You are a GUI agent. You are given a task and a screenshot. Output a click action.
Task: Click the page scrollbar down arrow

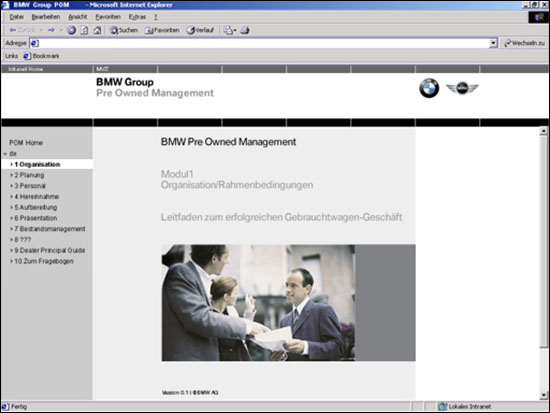pyautogui.click(x=544, y=395)
